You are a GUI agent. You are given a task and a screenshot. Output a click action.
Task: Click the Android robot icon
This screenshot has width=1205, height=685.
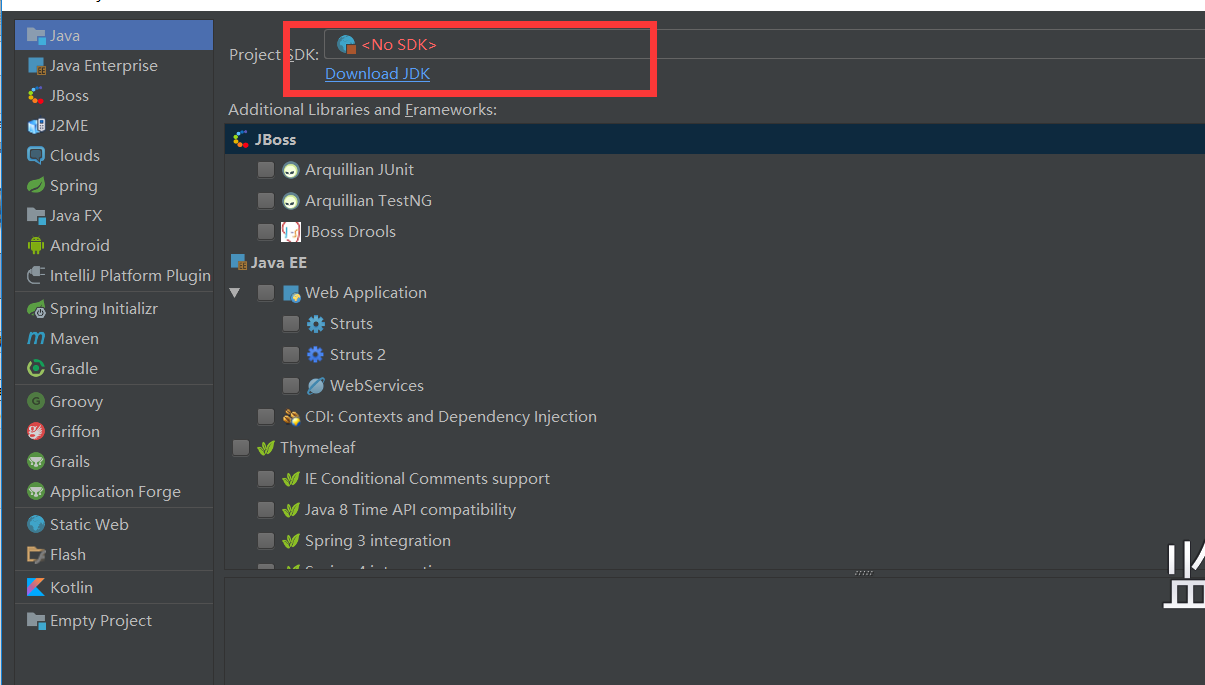36,246
